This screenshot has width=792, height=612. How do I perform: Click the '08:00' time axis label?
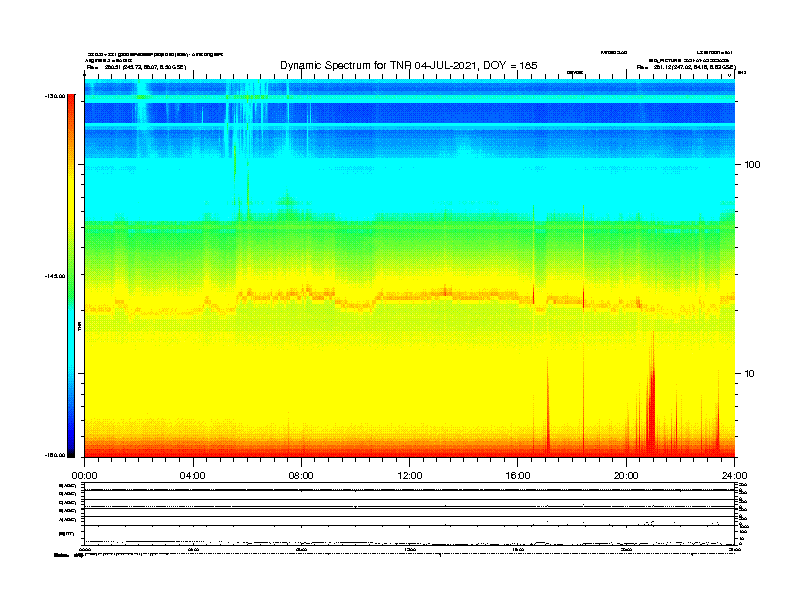pyautogui.click(x=301, y=476)
